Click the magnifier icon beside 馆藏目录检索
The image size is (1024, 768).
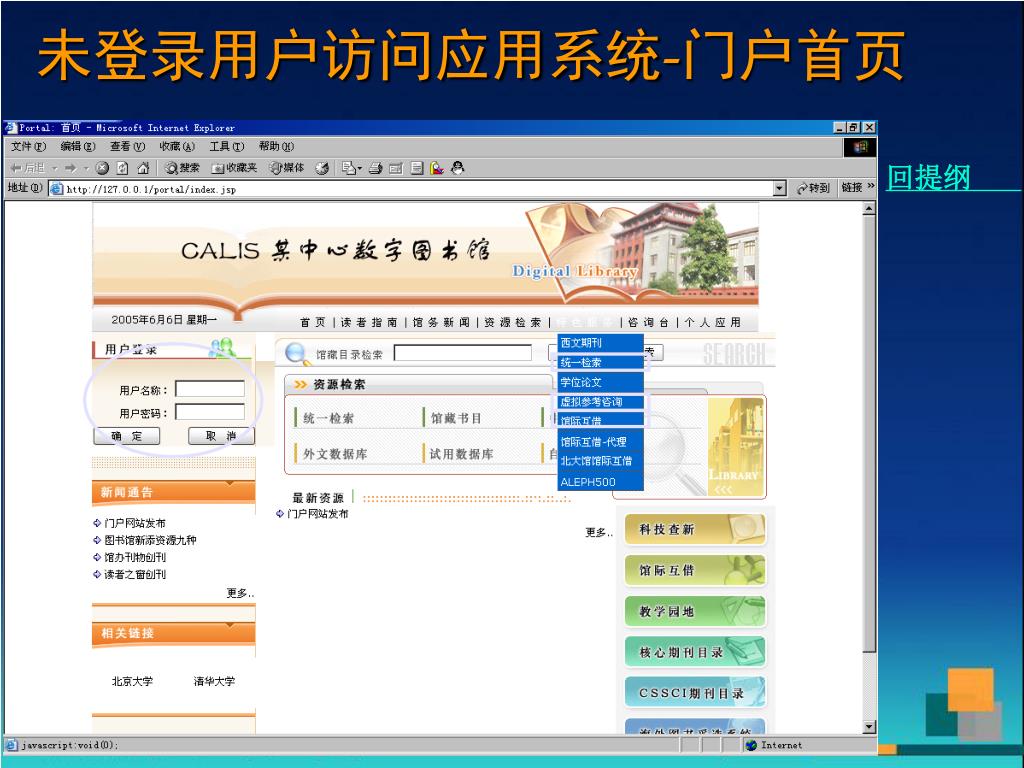click(x=297, y=353)
